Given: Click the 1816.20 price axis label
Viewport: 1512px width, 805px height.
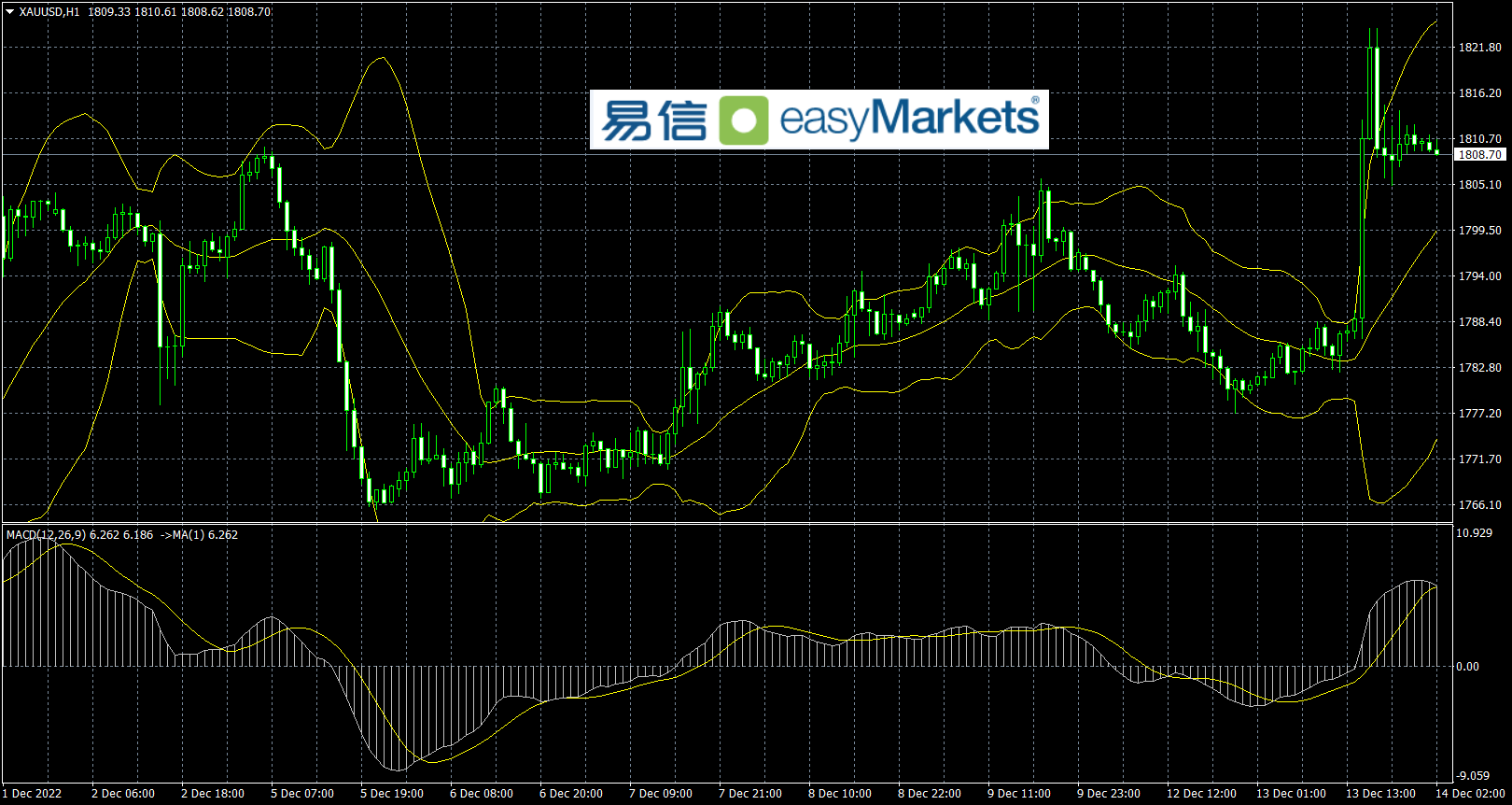Looking at the screenshot, I should tap(1479, 93).
